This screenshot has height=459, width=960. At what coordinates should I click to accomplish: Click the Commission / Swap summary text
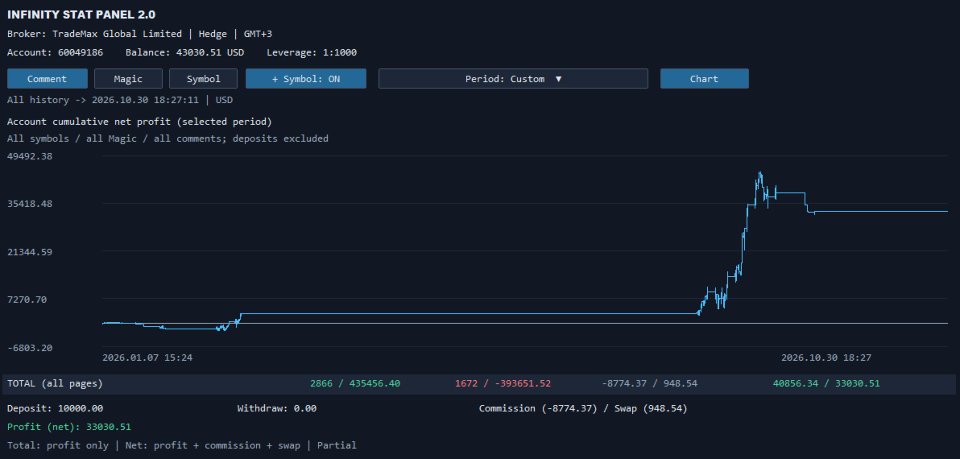(583, 408)
